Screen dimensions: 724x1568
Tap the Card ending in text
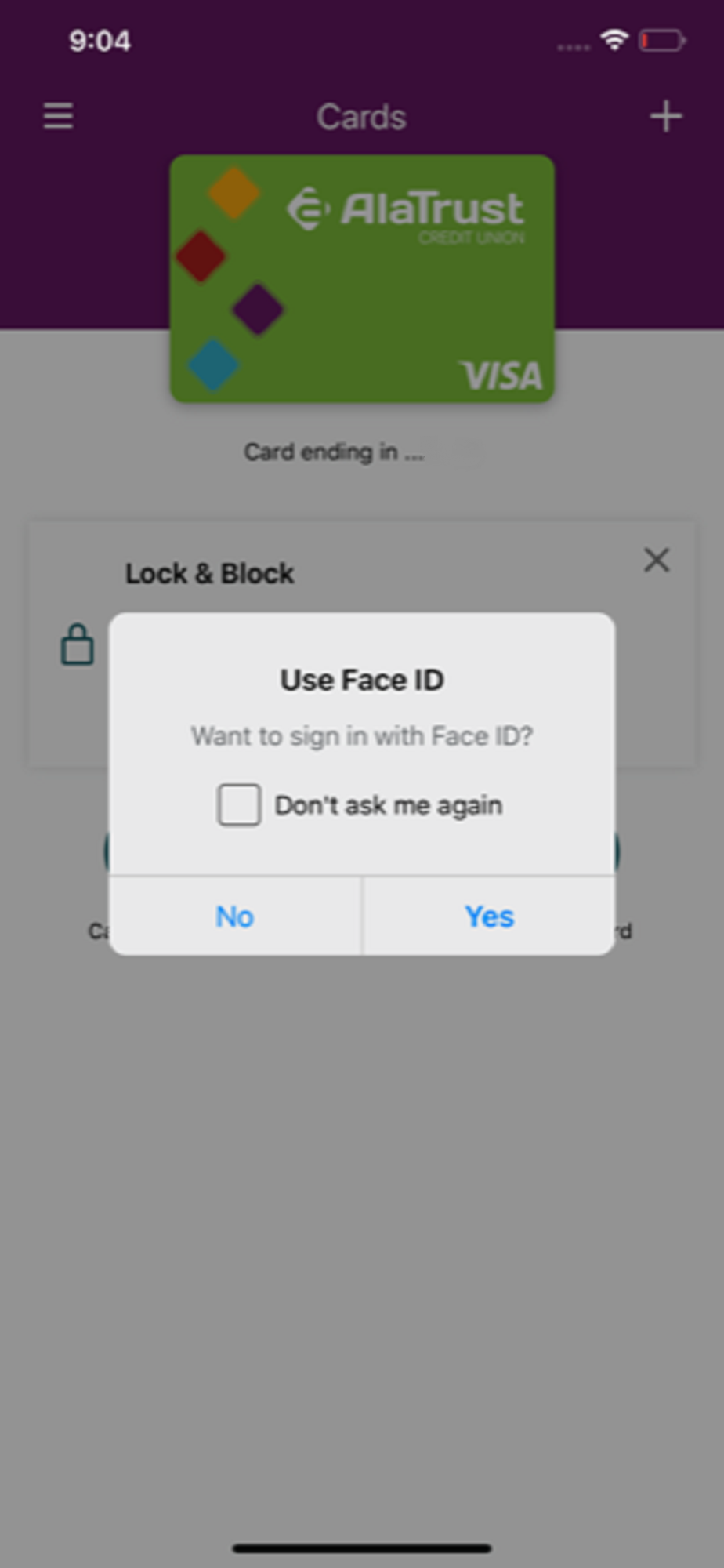[x=334, y=452]
